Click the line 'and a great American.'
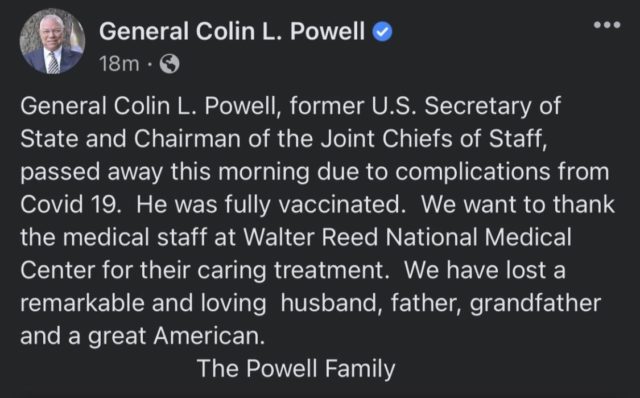The image size is (640, 398). tap(142, 337)
